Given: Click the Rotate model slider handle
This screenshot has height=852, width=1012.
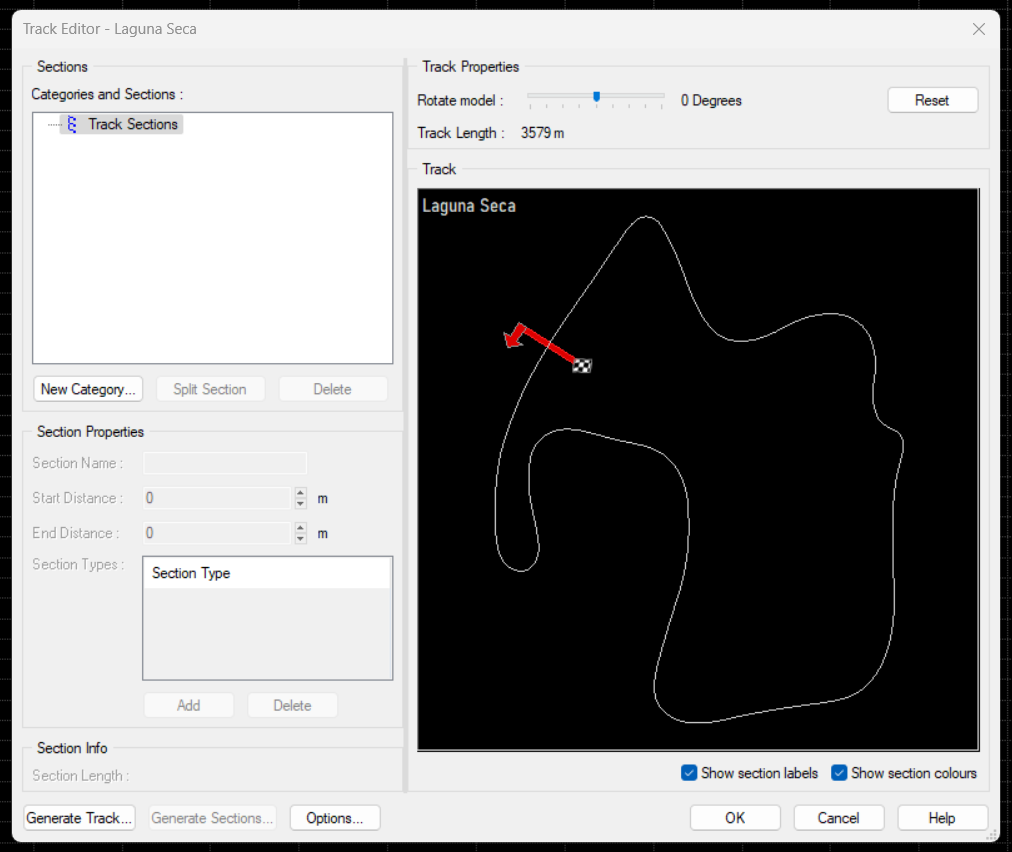Looking at the screenshot, I should tap(597, 97).
